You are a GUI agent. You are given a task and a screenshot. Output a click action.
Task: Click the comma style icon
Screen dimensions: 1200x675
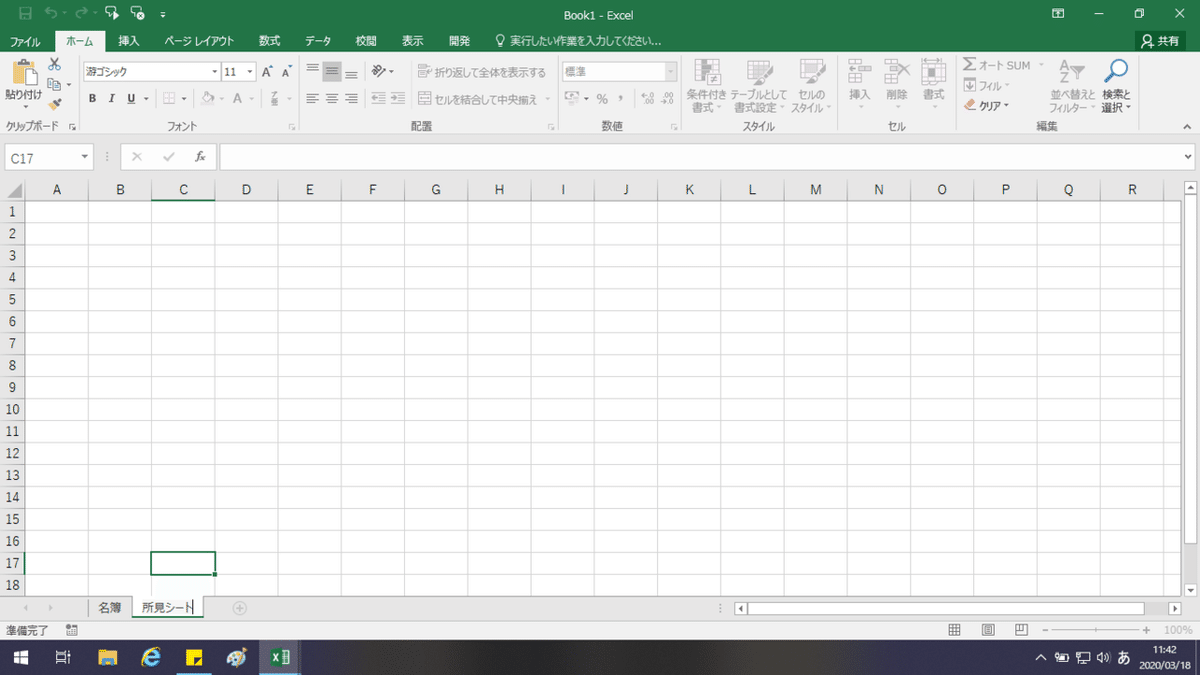pyautogui.click(x=621, y=99)
